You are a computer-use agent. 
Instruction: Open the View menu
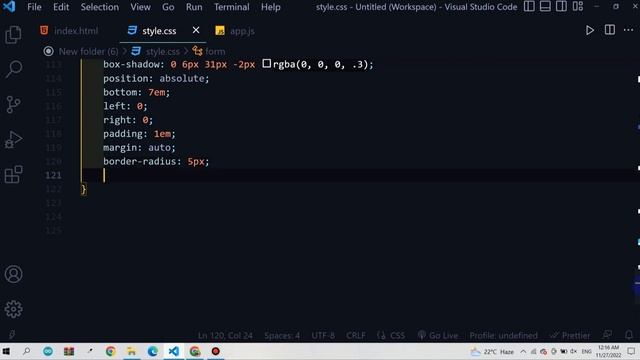click(x=140, y=7)
